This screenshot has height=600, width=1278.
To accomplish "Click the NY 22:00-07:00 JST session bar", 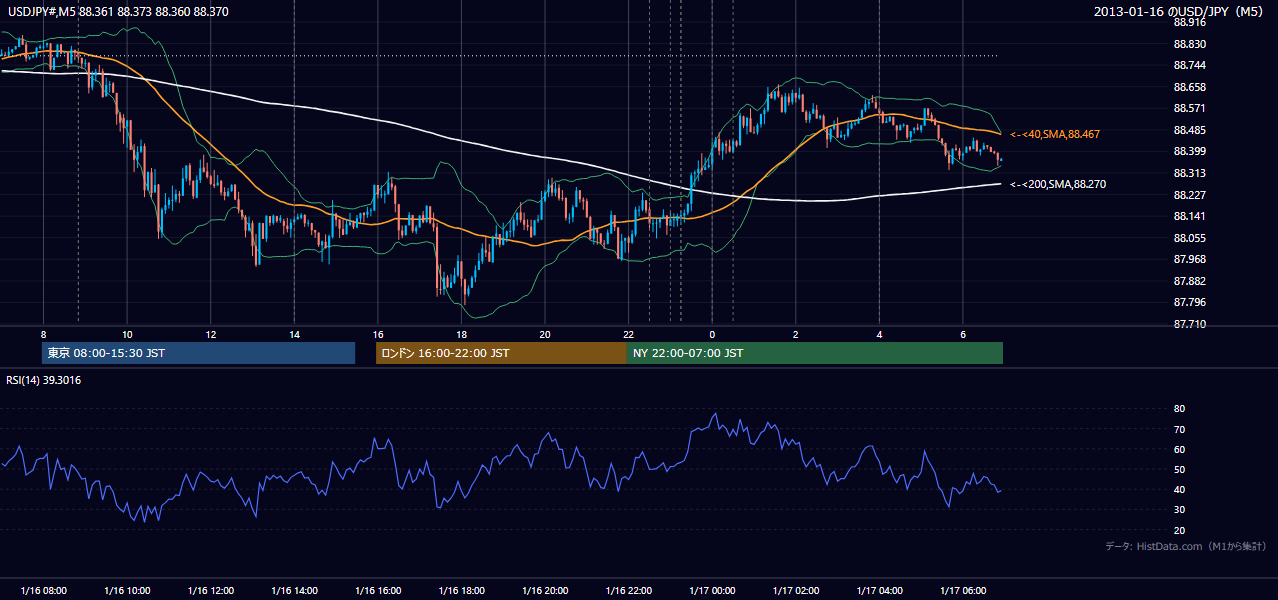I will [x=815, y=353].
